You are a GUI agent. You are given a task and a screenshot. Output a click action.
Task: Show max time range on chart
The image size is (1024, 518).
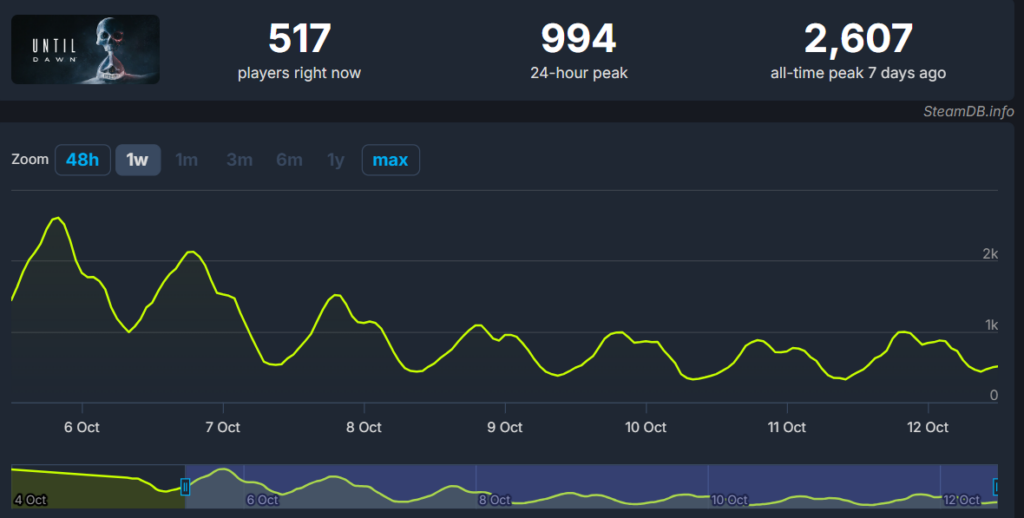tap(390, 160)
